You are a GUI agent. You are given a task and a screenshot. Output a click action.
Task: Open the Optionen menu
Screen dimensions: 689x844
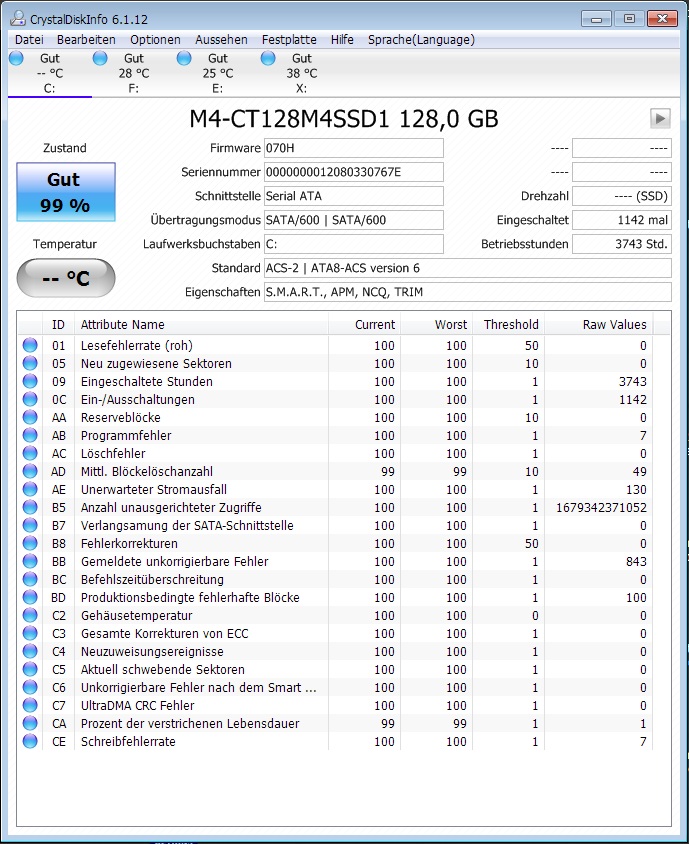coord(155,40)
